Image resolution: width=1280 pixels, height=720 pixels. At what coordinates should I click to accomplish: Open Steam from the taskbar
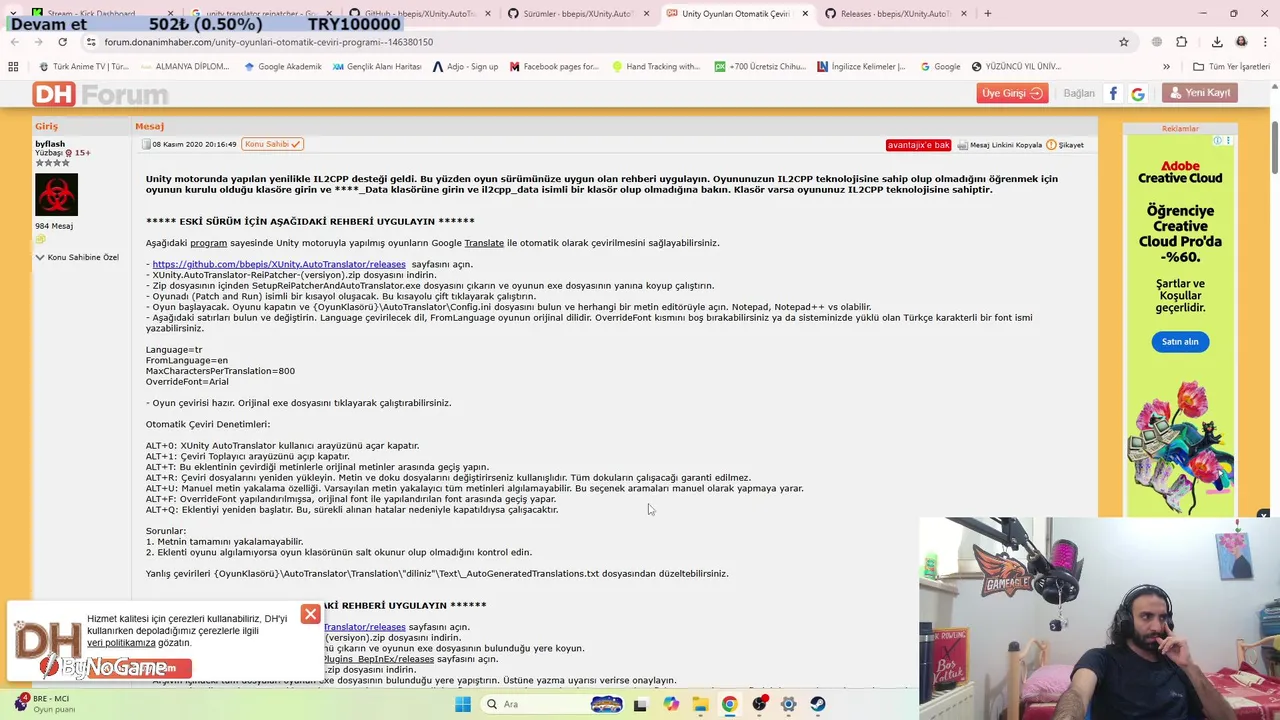(818, 704)
